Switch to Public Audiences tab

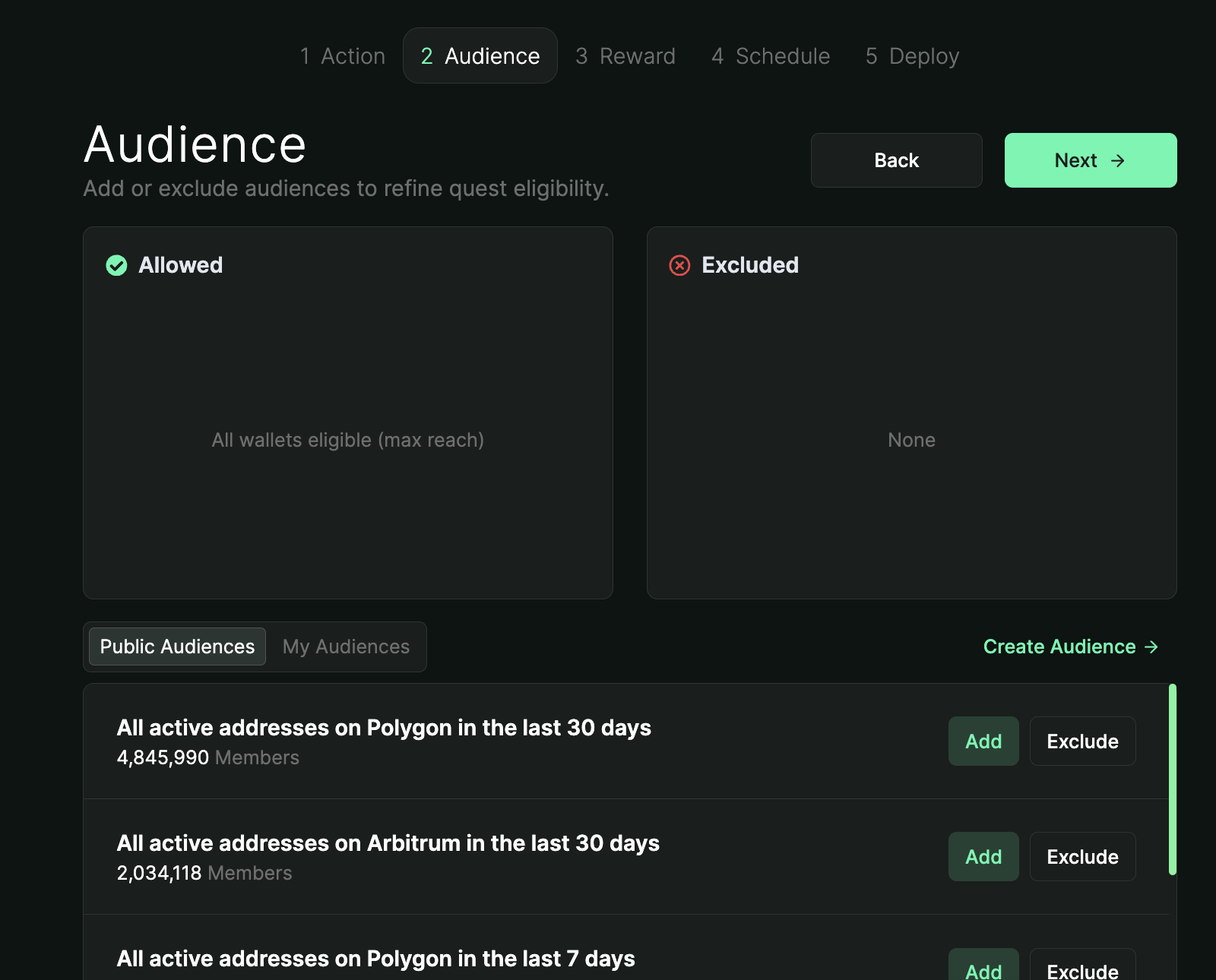click(x=177, y=646)
